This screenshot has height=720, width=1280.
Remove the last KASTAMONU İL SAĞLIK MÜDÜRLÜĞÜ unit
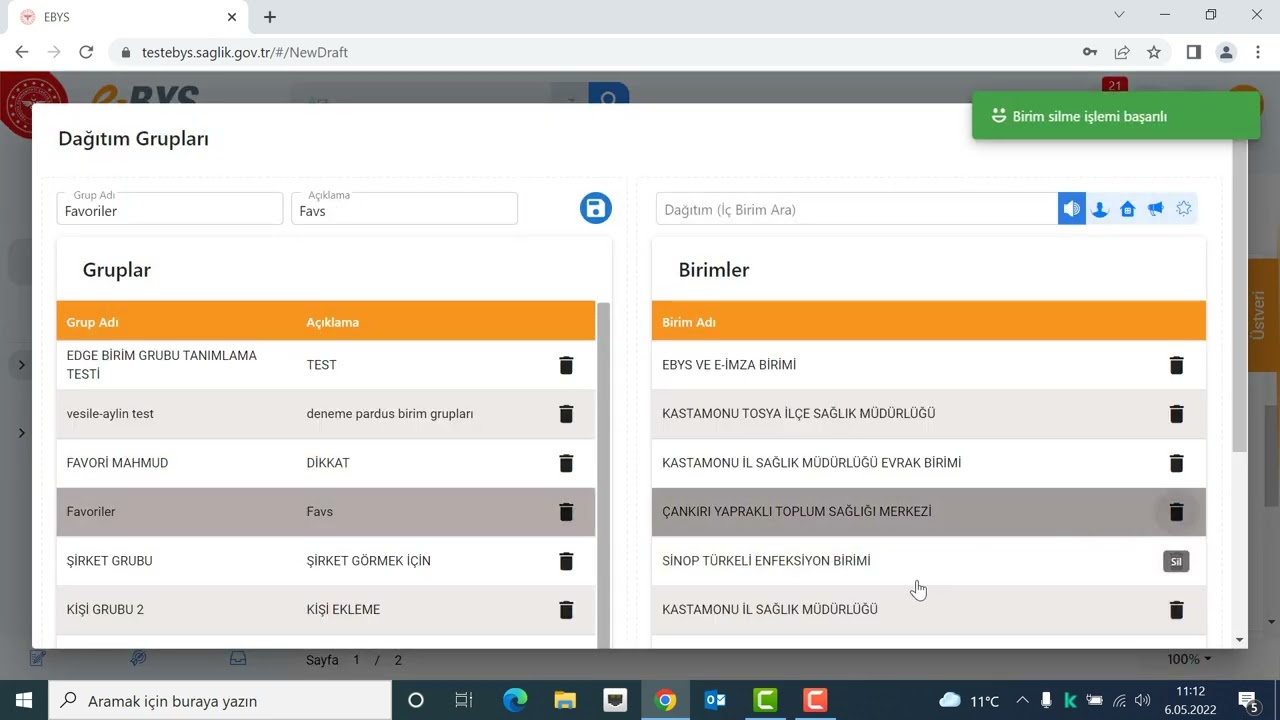coord(1176,609)
